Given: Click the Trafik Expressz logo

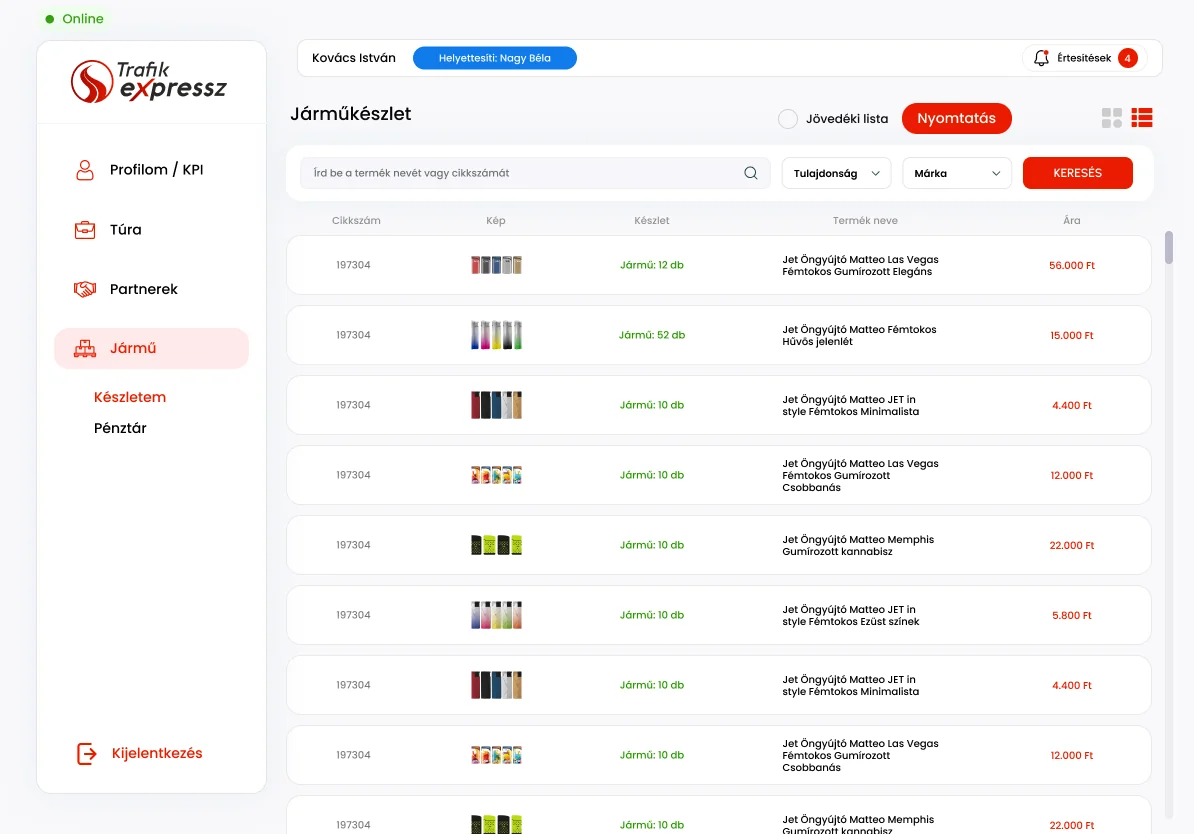Looking at the screenshot, I should [x=149, y=81].
